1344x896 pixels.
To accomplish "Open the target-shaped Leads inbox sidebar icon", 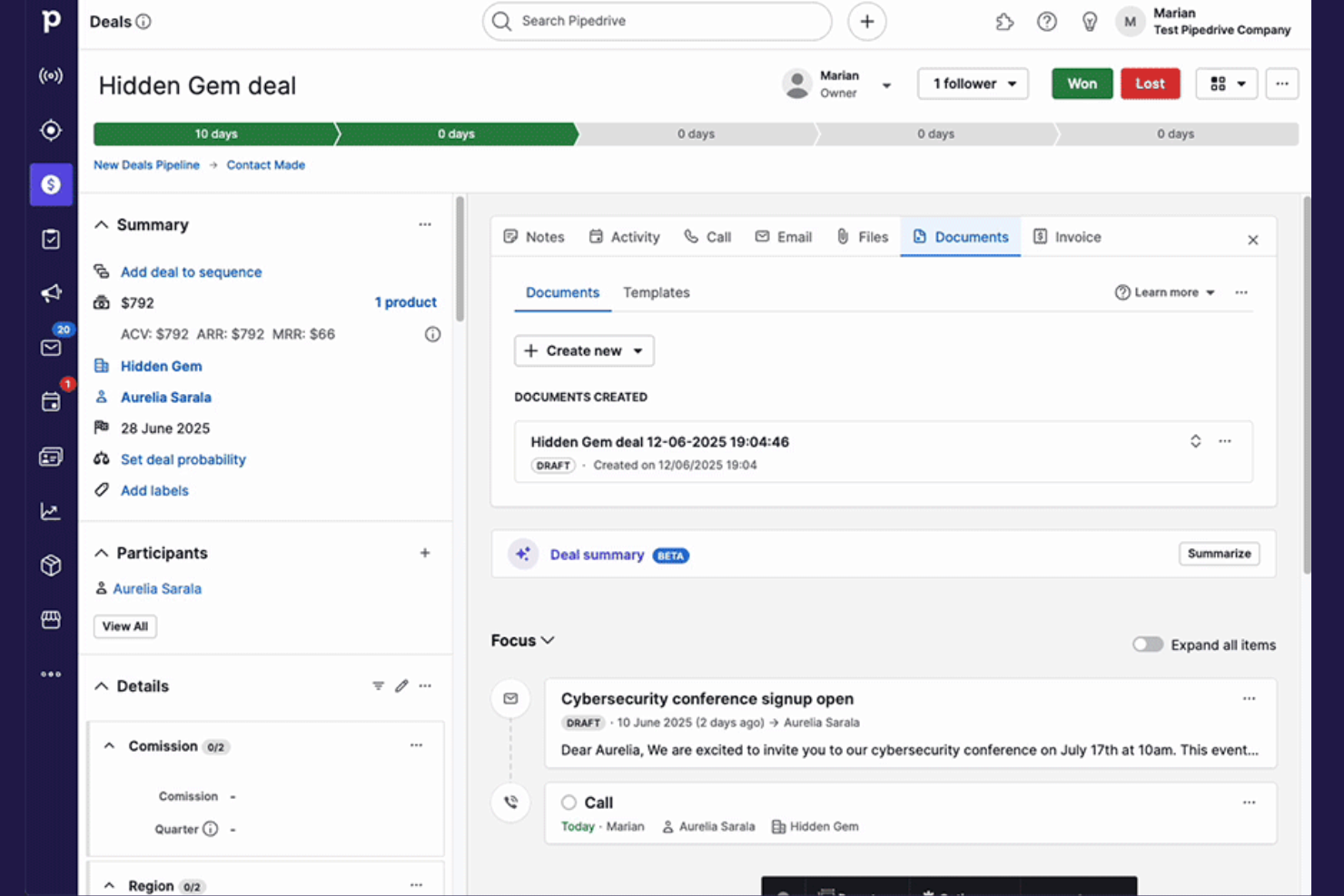I will (51, 130).
